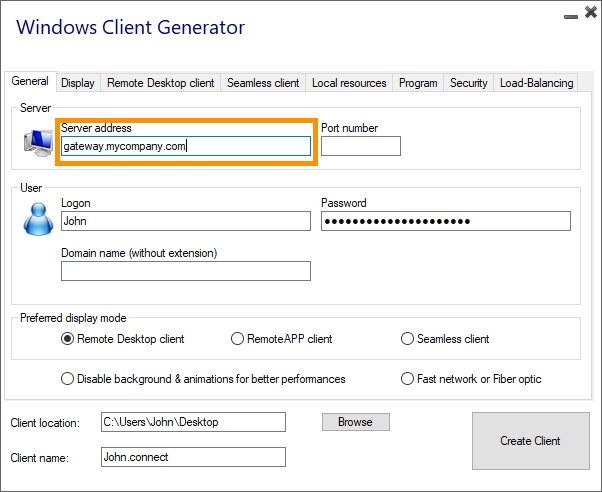Click the Port number field
602x492 pixels.
coord(360,146)
